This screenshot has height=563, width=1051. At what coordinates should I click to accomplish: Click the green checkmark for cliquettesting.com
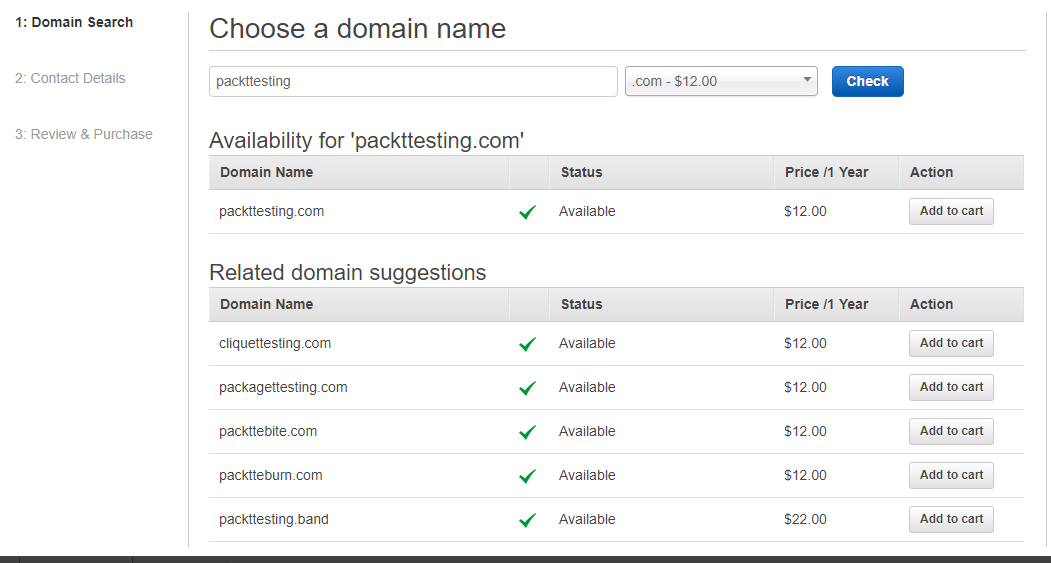tap(528, 344)
